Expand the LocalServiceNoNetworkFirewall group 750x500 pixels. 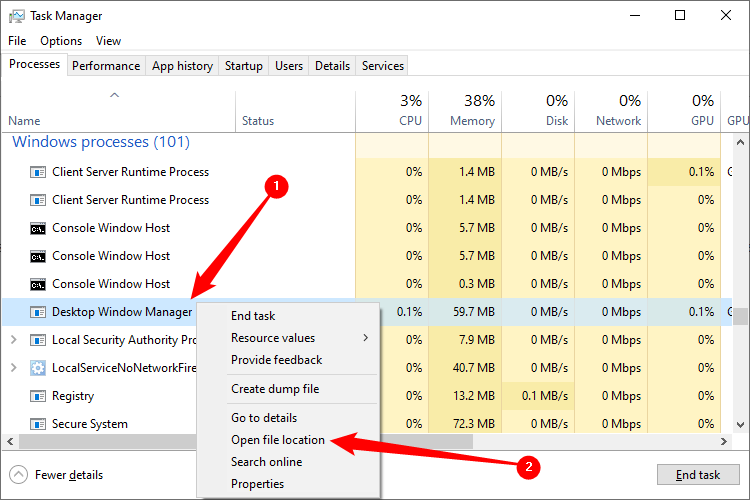pos(13,368)
